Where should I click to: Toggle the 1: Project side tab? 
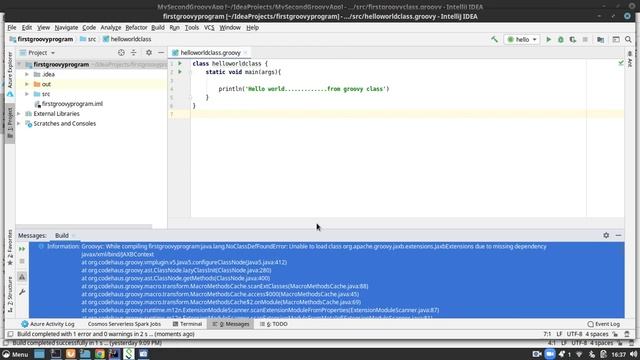[10, 124]
